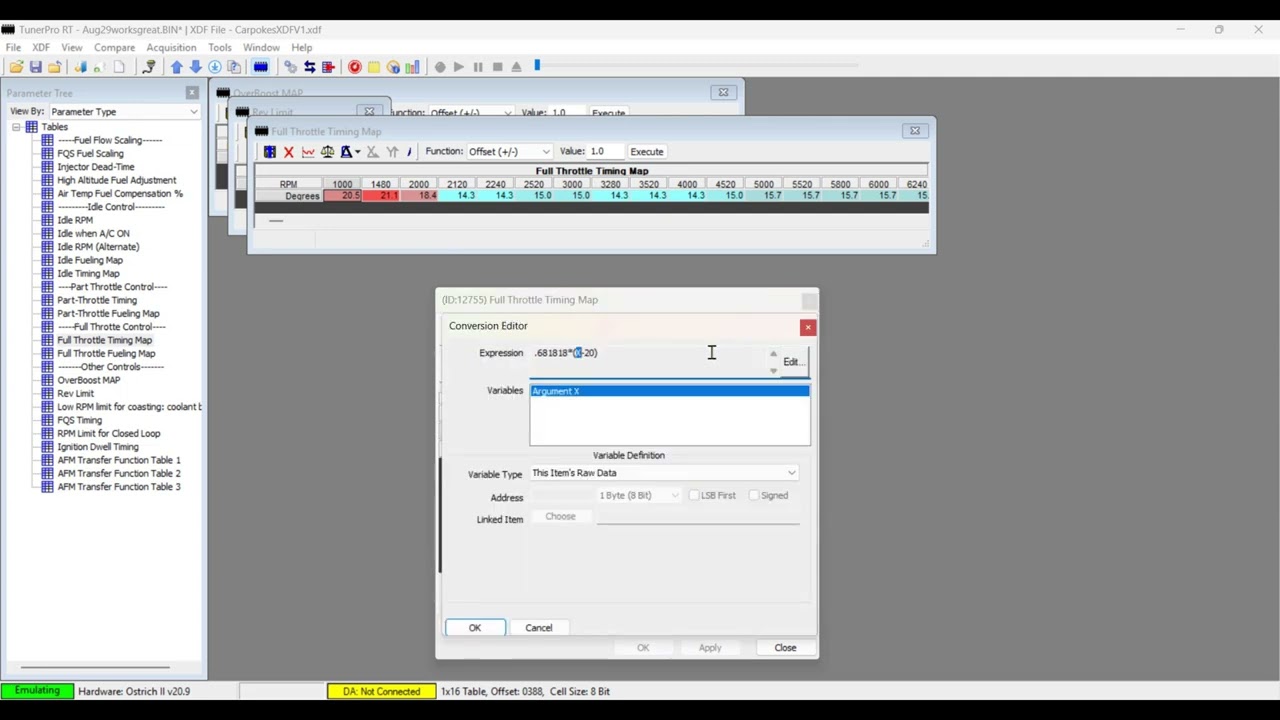Open the Help menu
1280x720 pixels.
click(302, 47)
